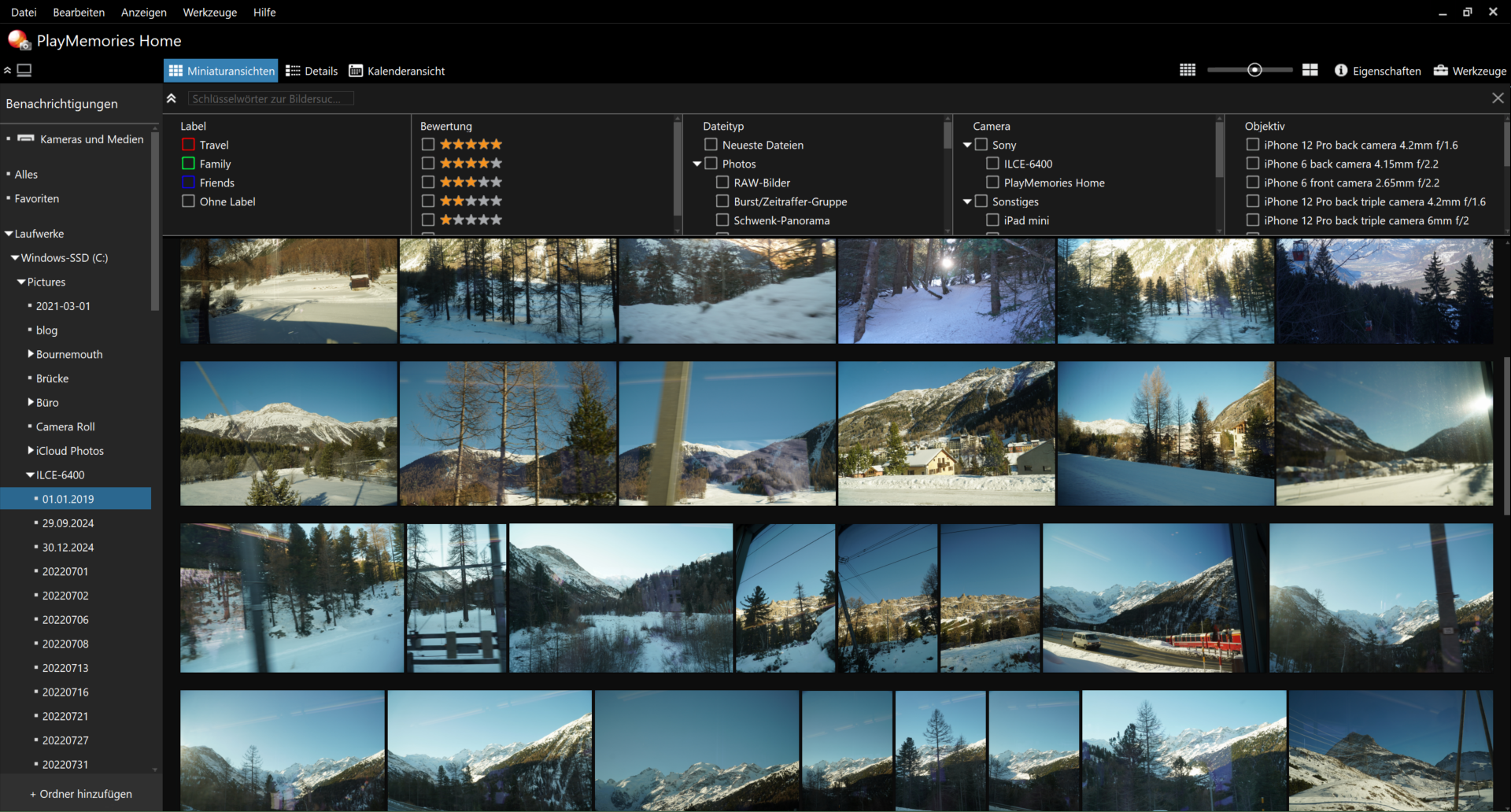Click the Kameras und Medien device icon
Image resolution: width=1511 pixels, height=812 pixels.
point(26,138)
